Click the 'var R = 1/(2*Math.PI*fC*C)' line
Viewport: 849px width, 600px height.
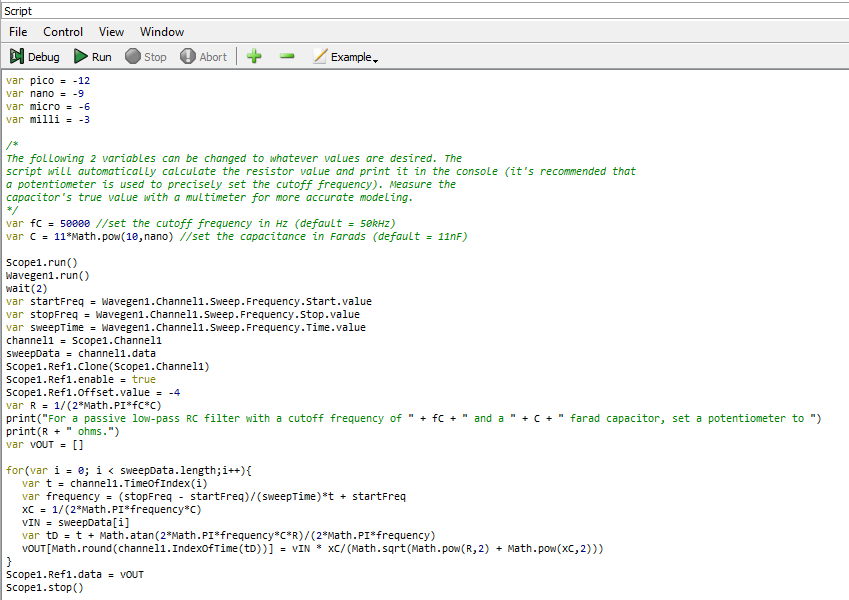pyautogui.click(x=84, y=406)
